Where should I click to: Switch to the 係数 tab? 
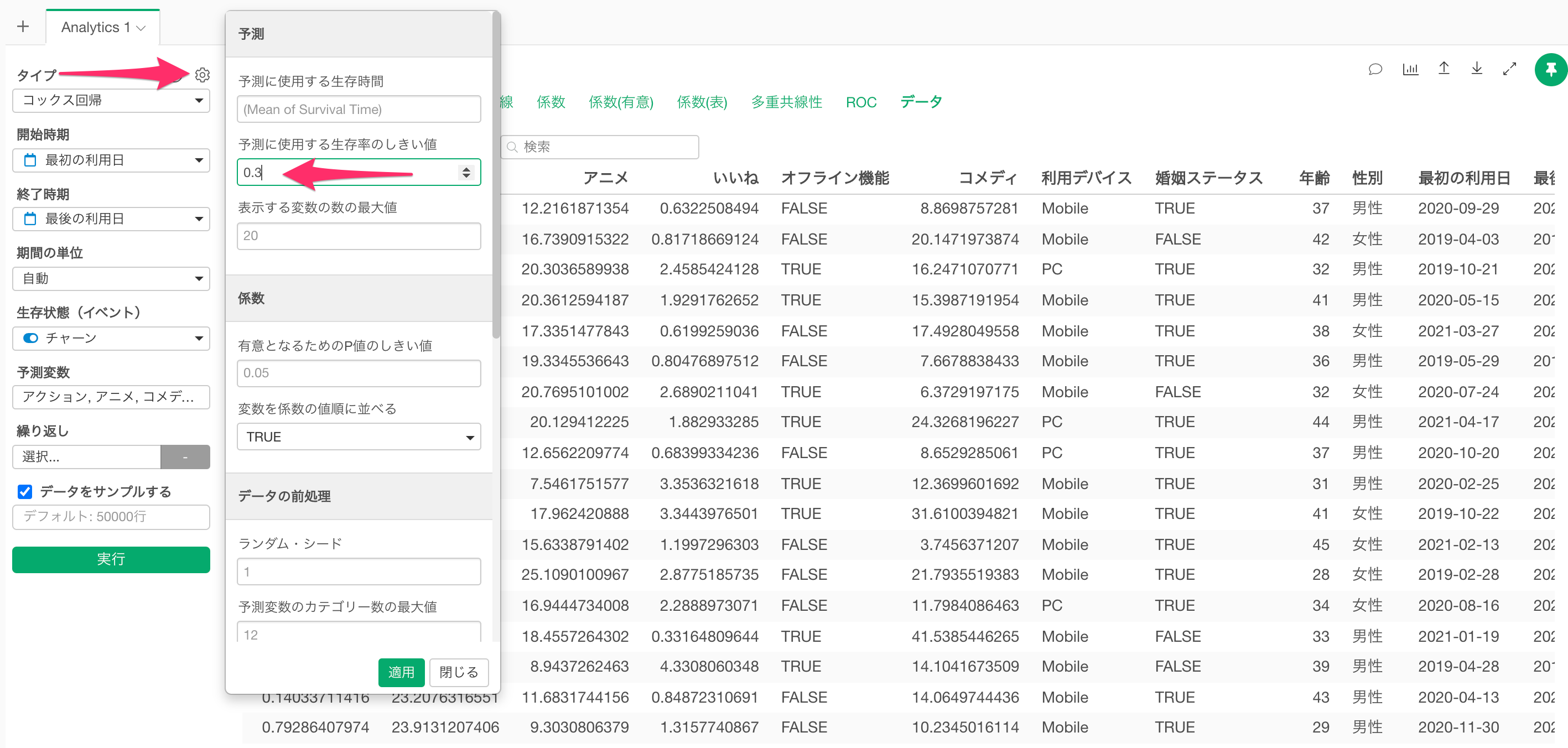coord(551,102)
